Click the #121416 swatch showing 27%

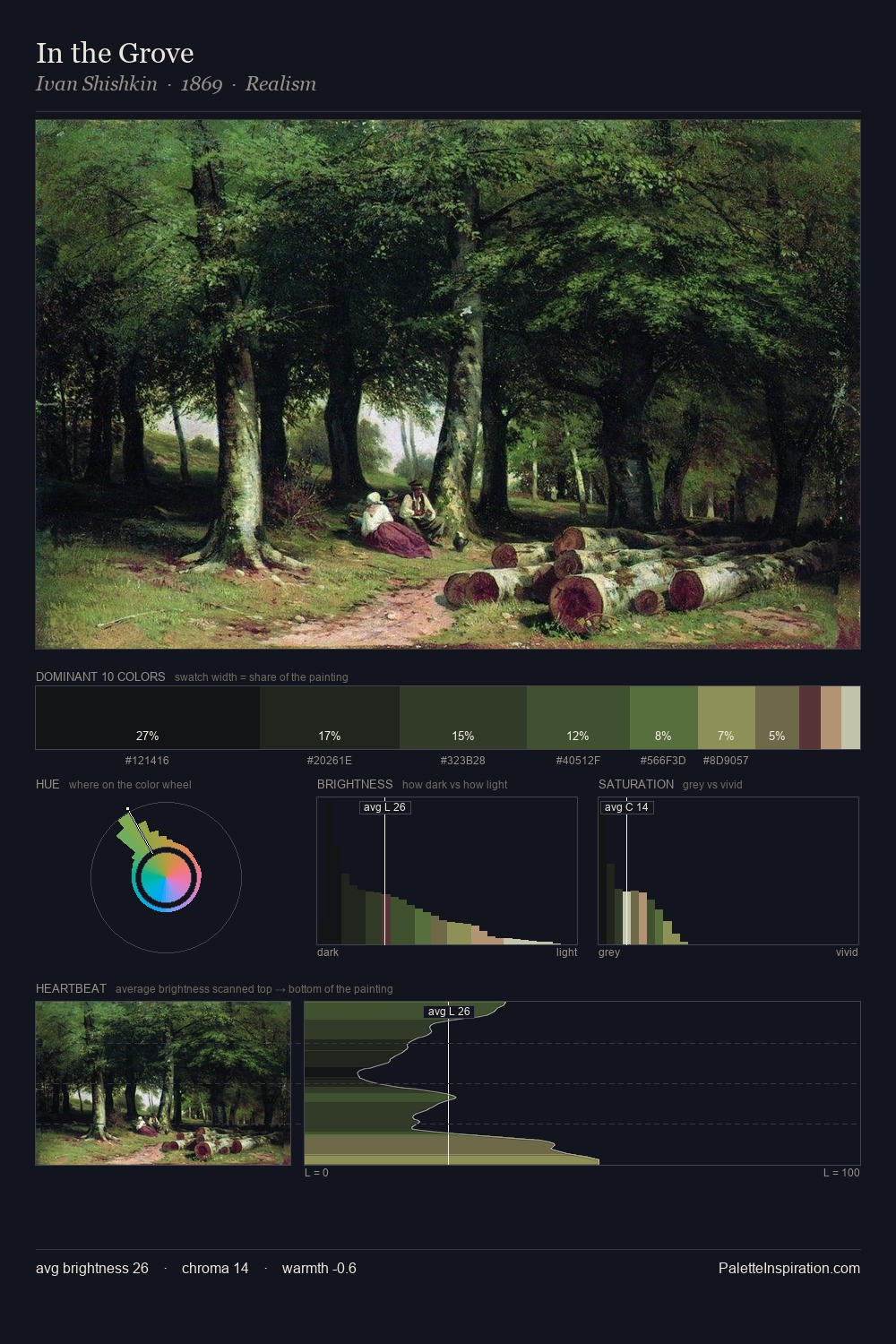click(x=148, y=718)
